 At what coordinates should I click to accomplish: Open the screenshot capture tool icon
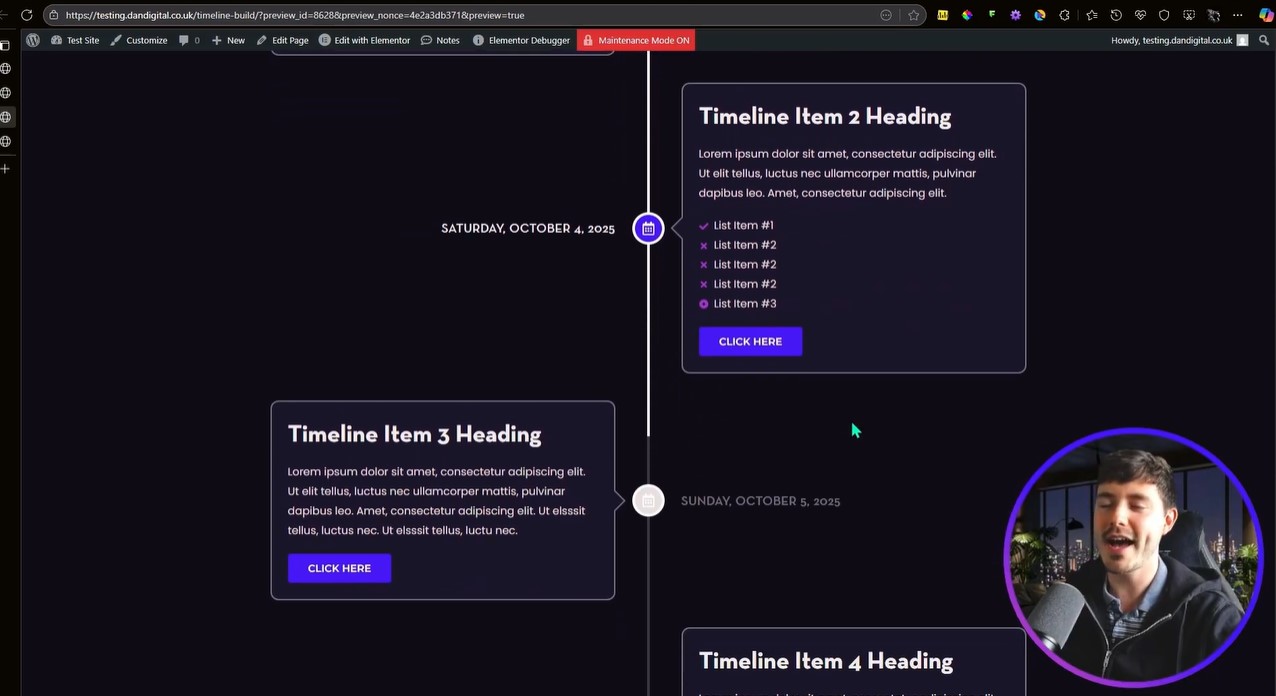pyautogui.click(x=1189, y=15)
